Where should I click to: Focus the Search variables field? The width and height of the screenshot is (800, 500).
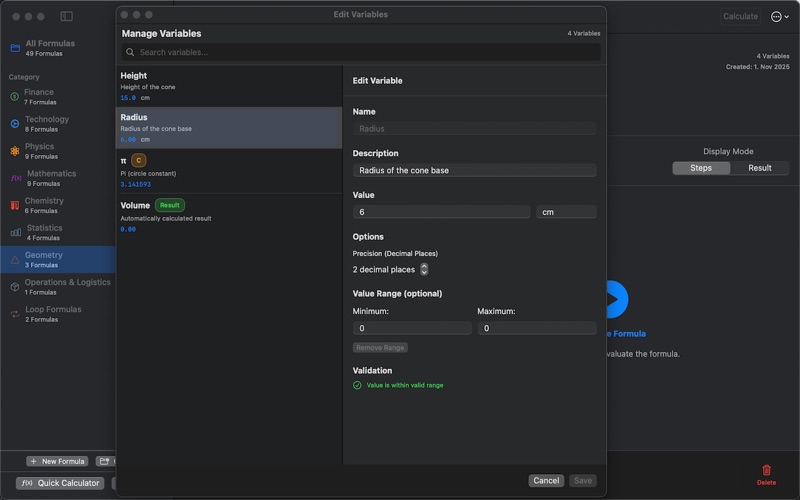click(x=361, y=52)
